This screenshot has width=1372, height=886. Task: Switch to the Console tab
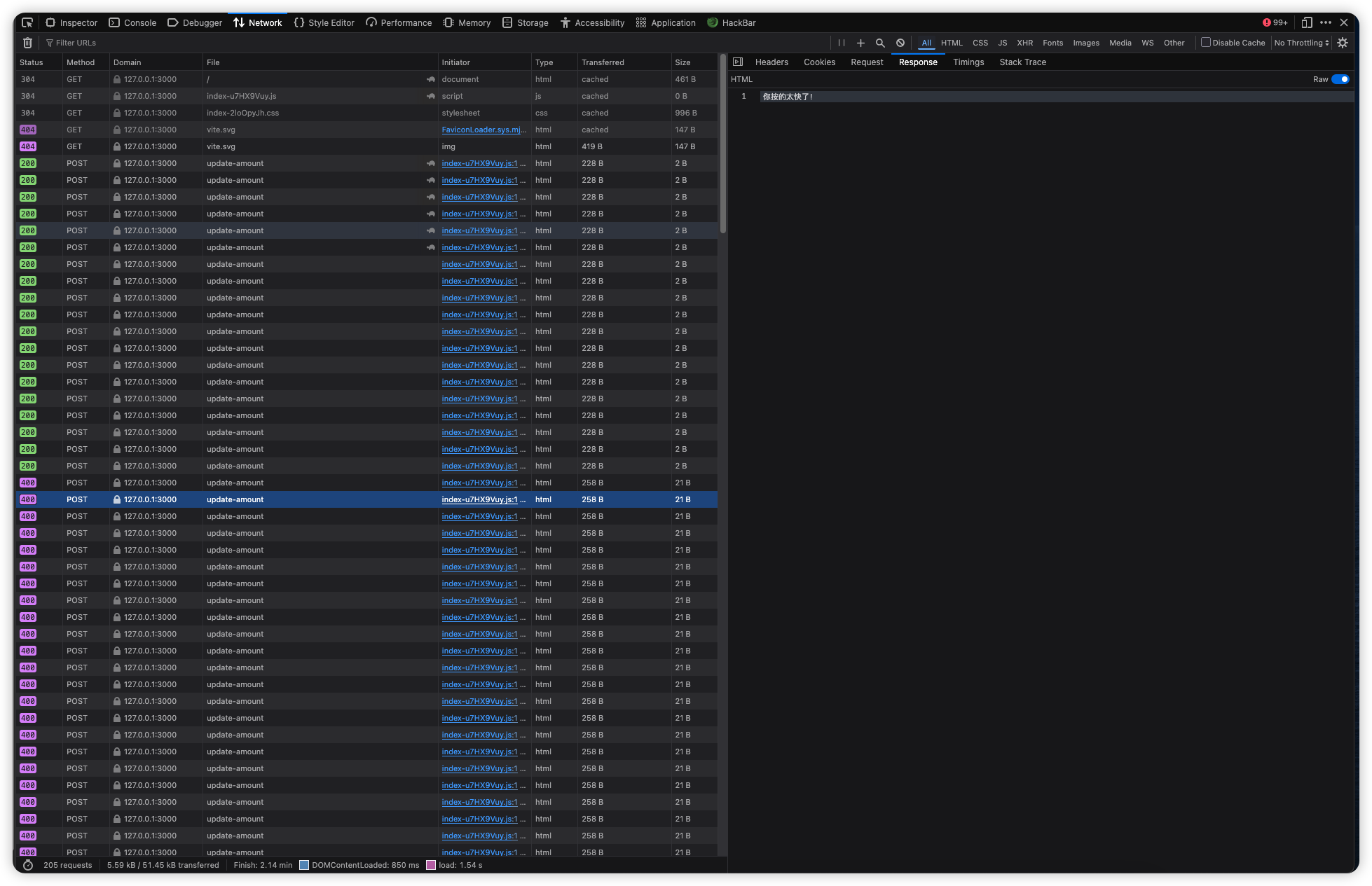pos(132,22)
